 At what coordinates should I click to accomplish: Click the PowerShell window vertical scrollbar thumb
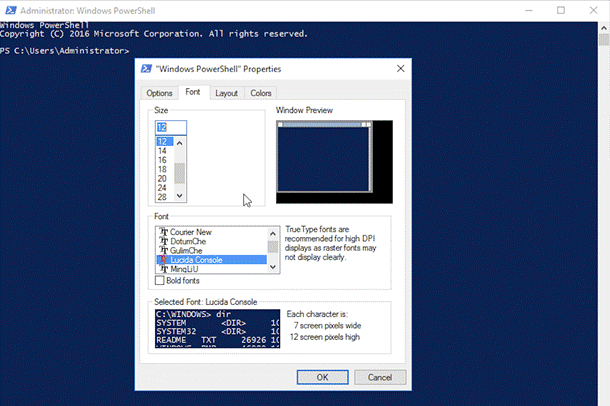tap(604, 39)
